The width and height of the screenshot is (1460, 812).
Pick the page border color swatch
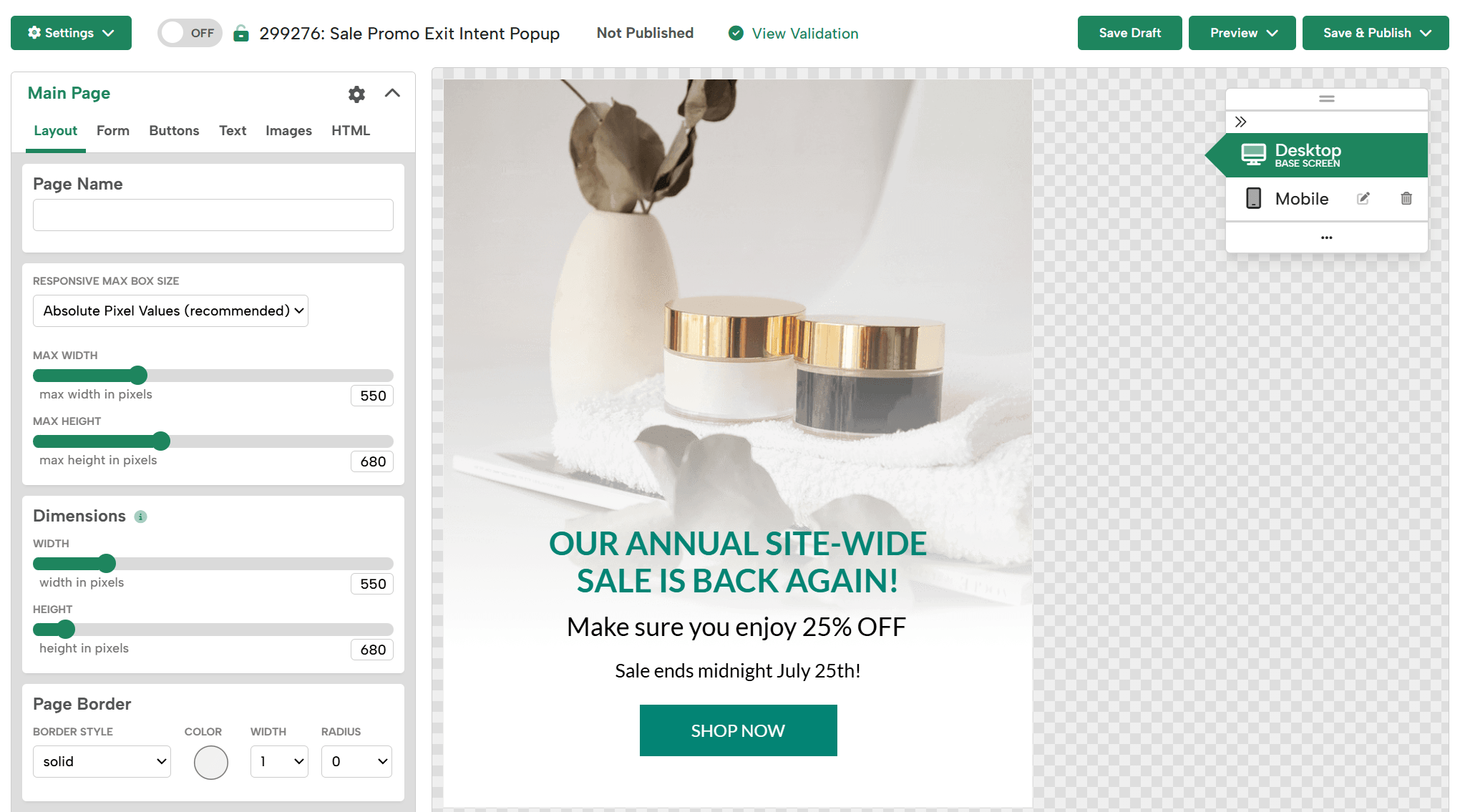click(x=211, y=763)
